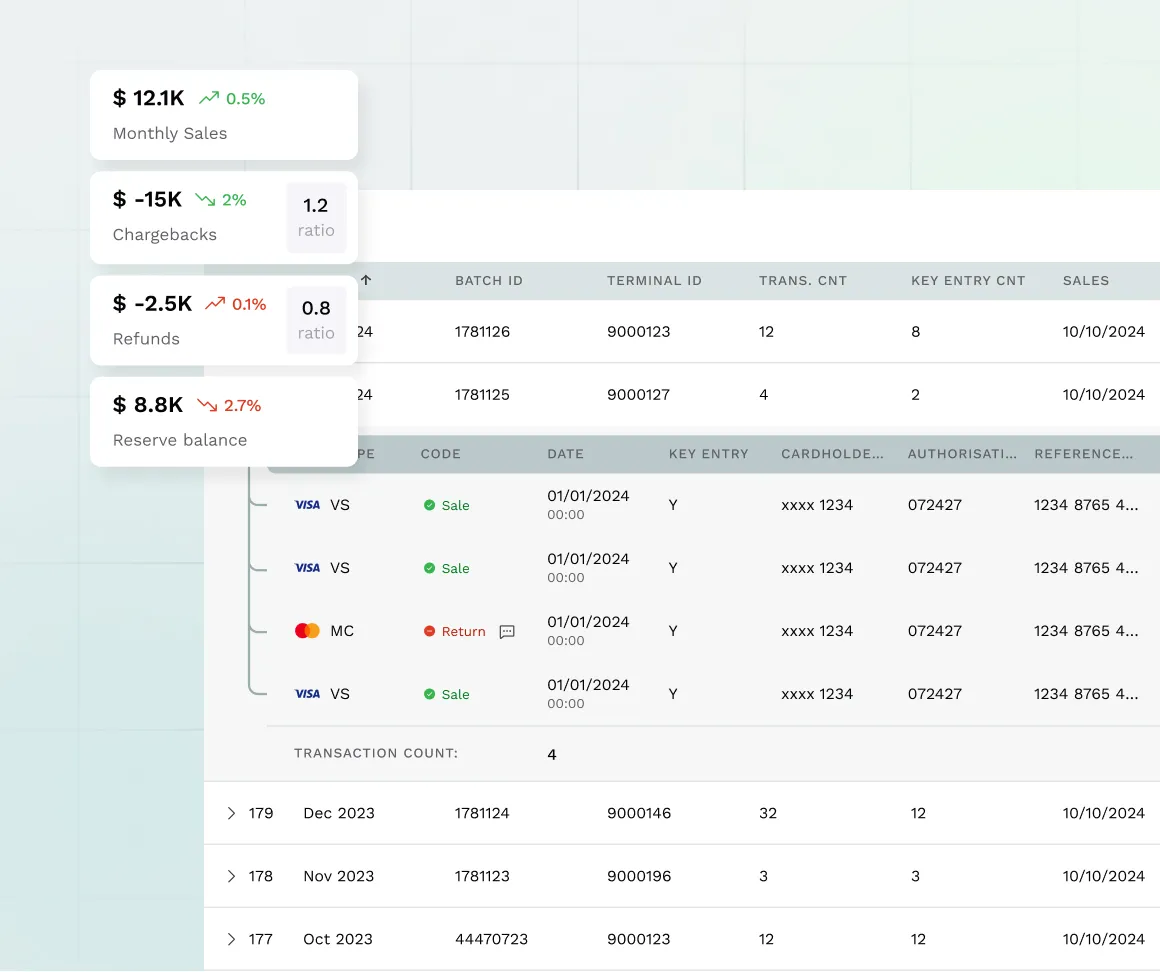Click the Chargebacks 1.2 ratio badge
The image size is (1160, 972).
point(316,217)
